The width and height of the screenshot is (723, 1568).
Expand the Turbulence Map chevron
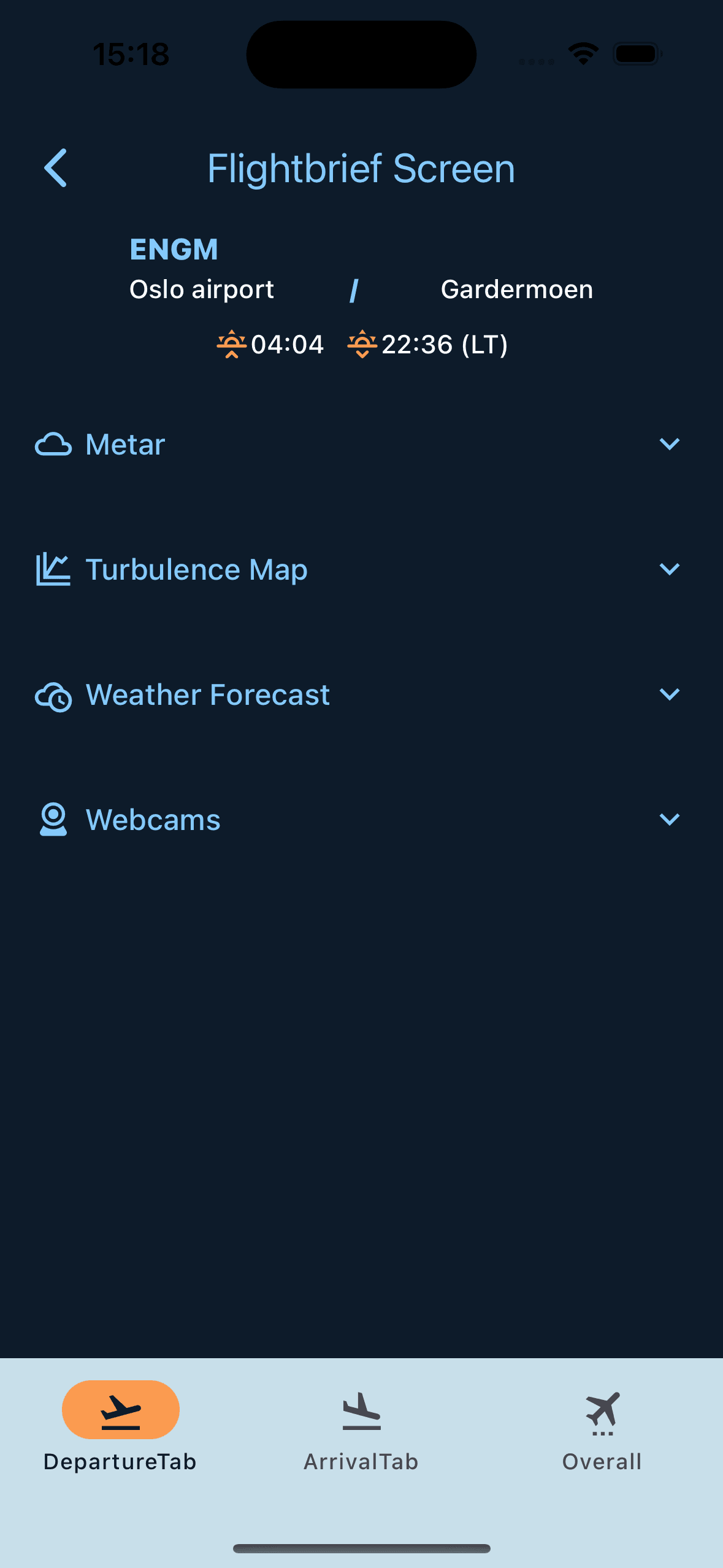670,569
